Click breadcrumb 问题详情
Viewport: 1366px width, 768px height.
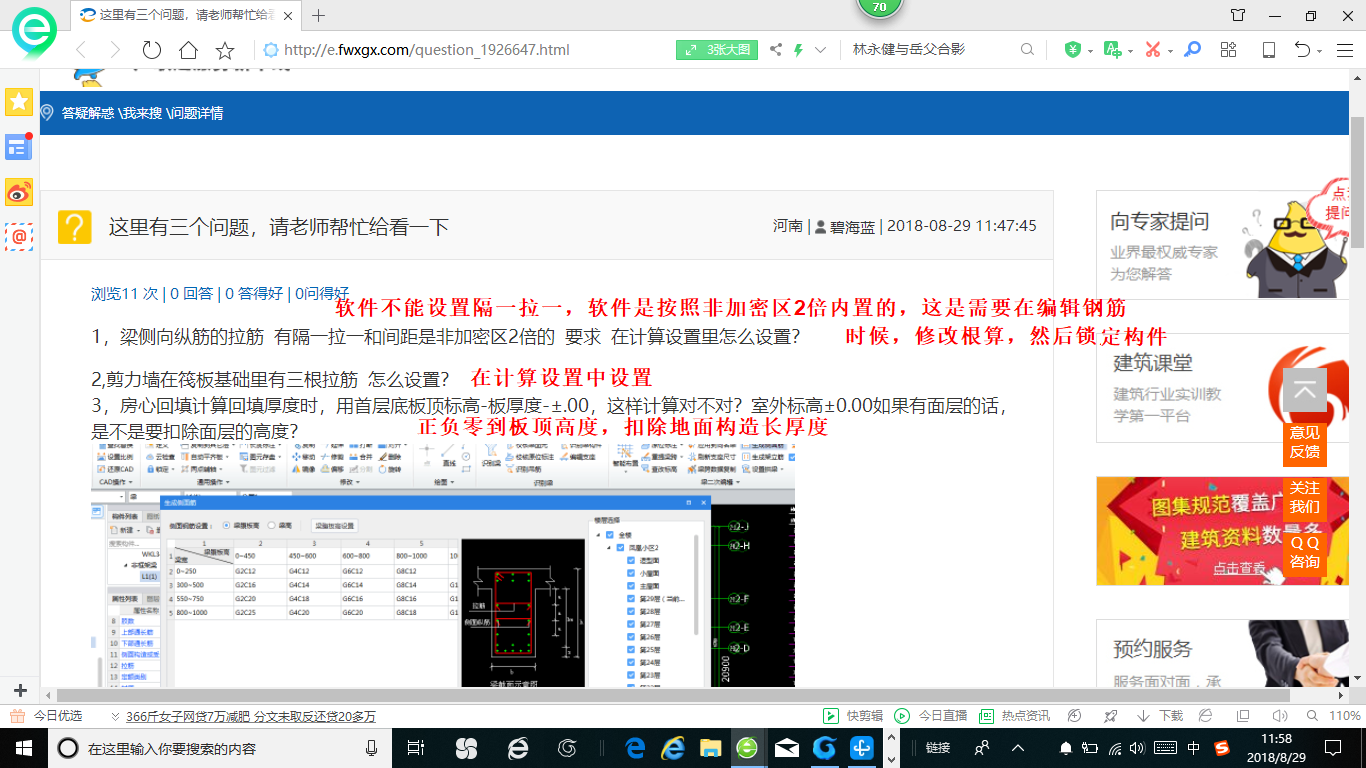[197, 113]
